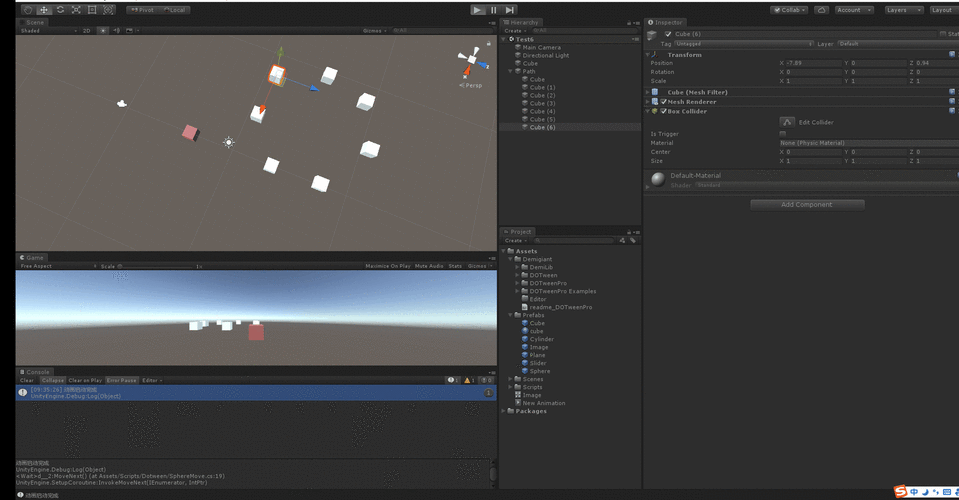Click the cloud services icon
Image resolution: width=959 pixels, height=500 pixels.
coord(821,10)
